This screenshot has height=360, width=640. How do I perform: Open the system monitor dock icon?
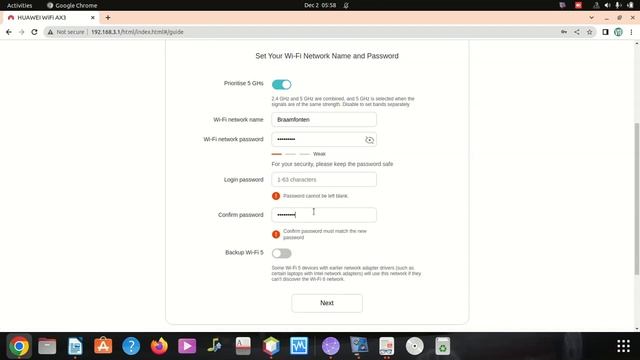(x=299, y=346)
